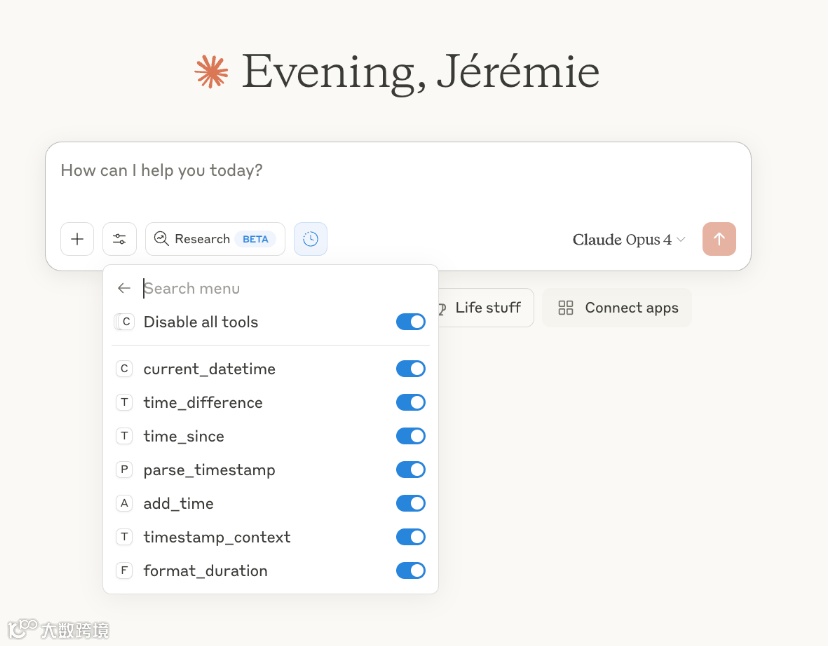
Task: Click the clock time tools icon
Action: coord(311,239)
